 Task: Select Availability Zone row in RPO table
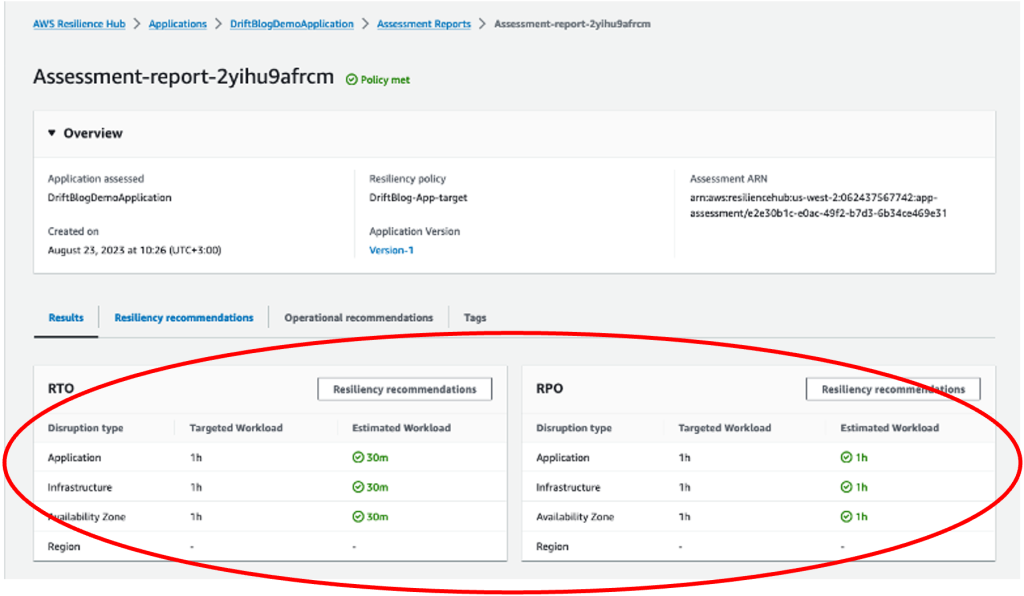759,517
